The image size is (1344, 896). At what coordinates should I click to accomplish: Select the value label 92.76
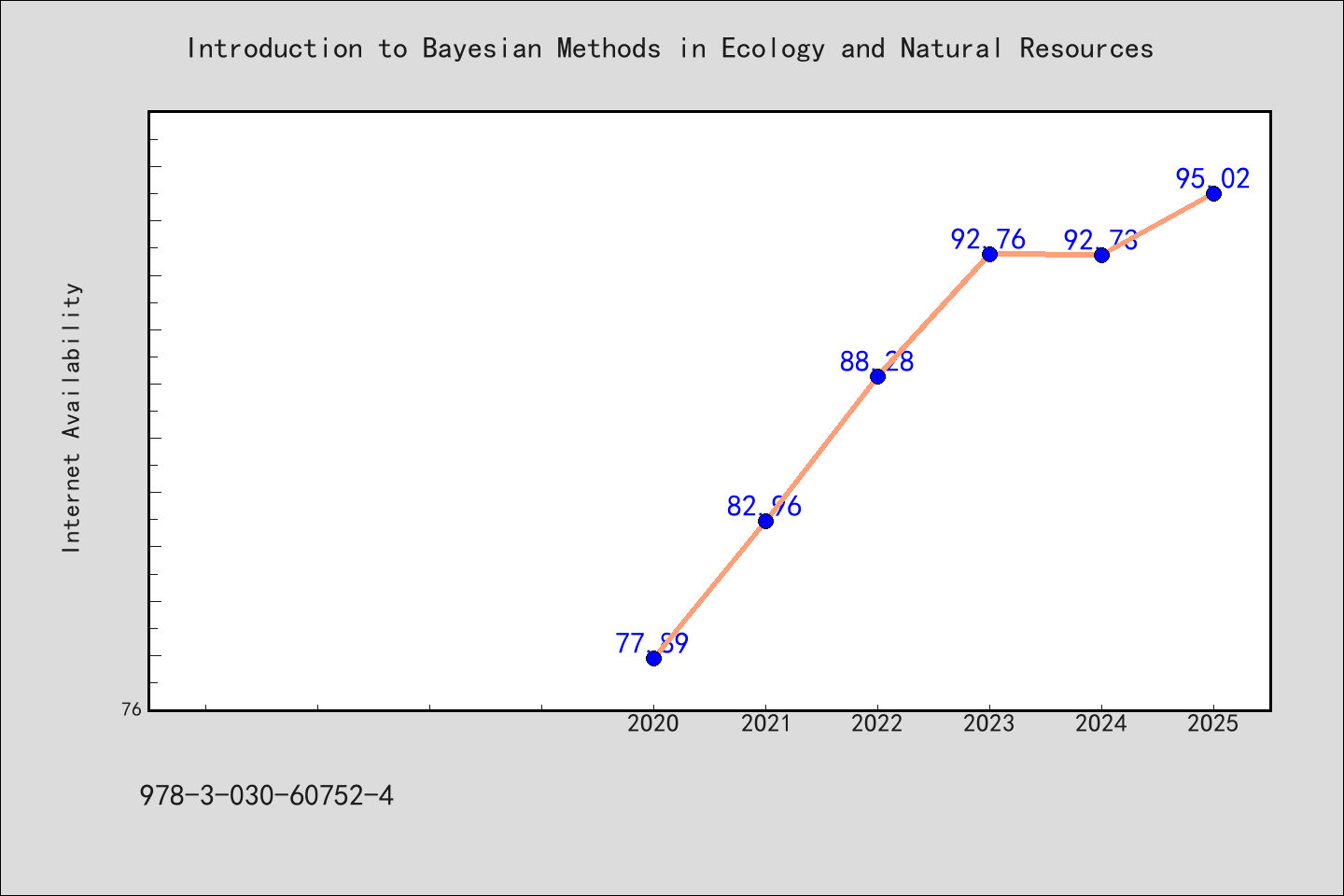[x=988, y=239]
